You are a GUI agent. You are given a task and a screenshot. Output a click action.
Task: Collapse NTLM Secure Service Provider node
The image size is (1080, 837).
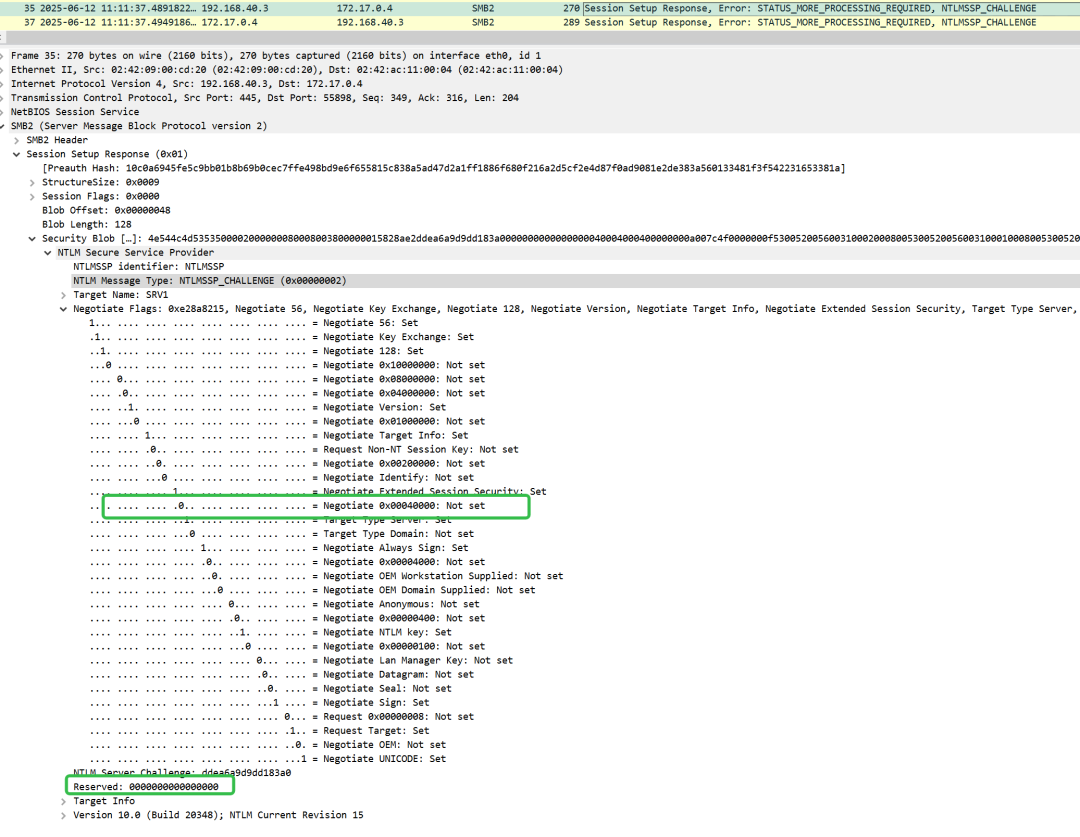(x=48, y=253)
